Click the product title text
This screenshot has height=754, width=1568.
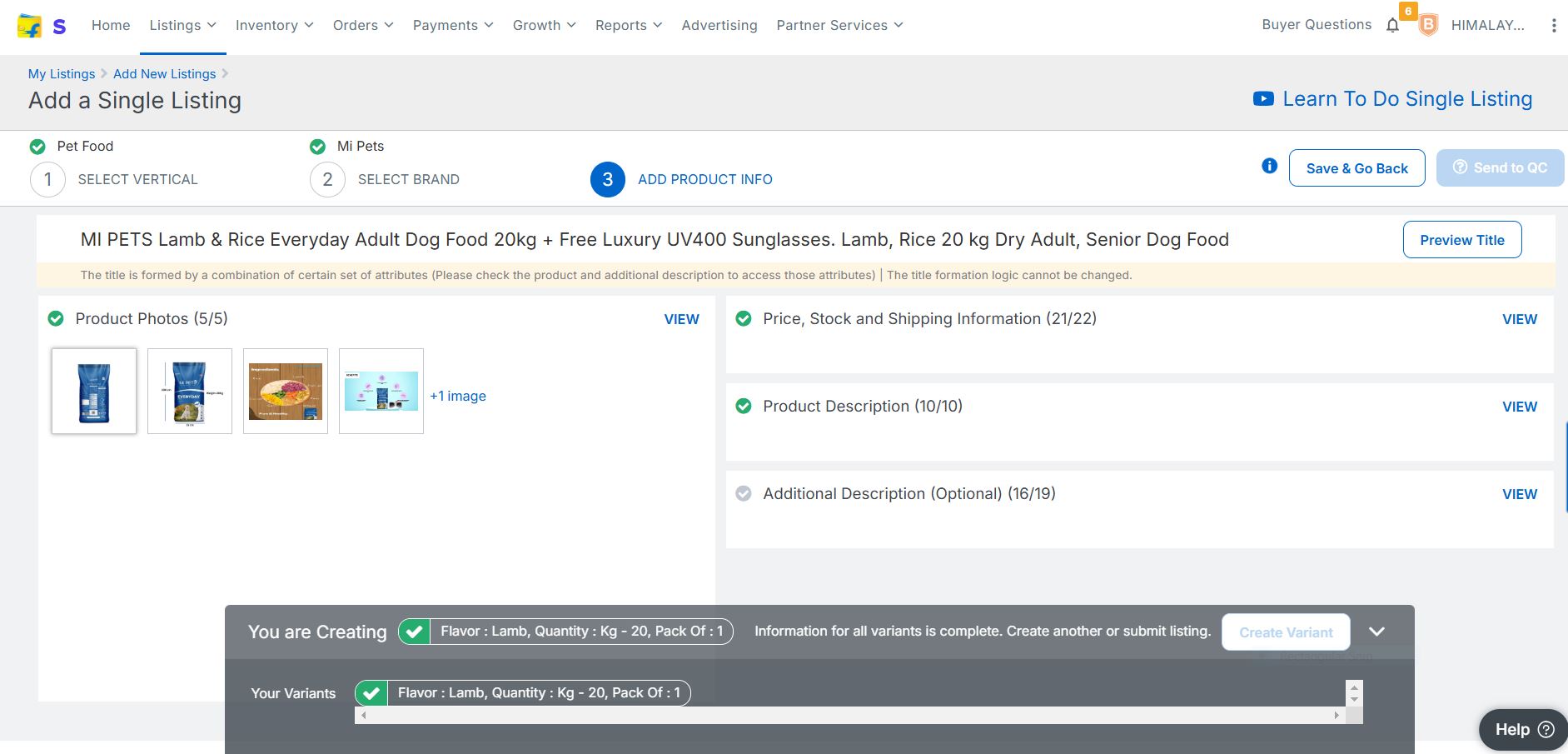pos(655,240)
